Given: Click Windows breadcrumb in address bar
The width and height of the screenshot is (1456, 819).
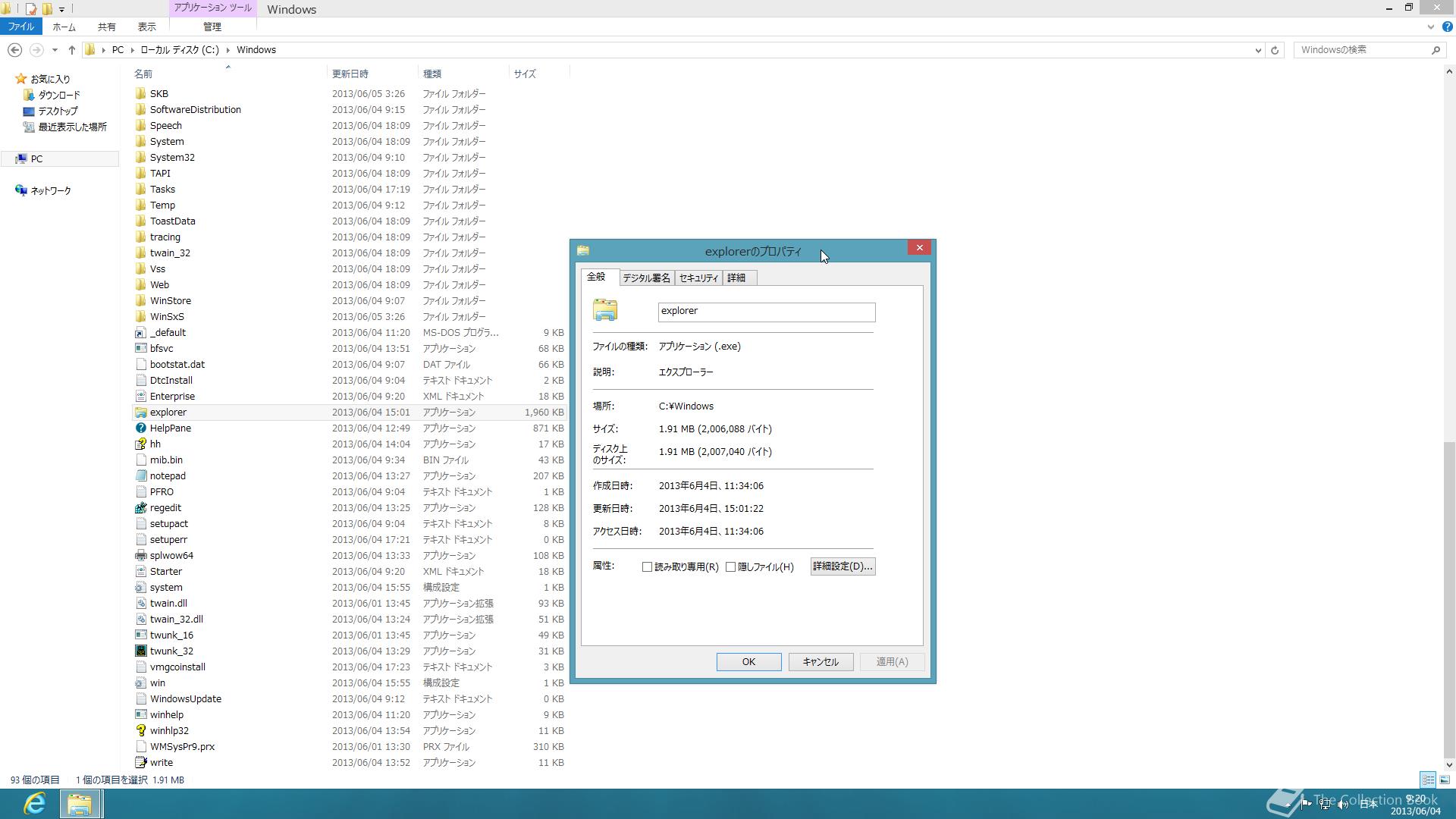Looking at the screenshot, I should tap(256, 50).
